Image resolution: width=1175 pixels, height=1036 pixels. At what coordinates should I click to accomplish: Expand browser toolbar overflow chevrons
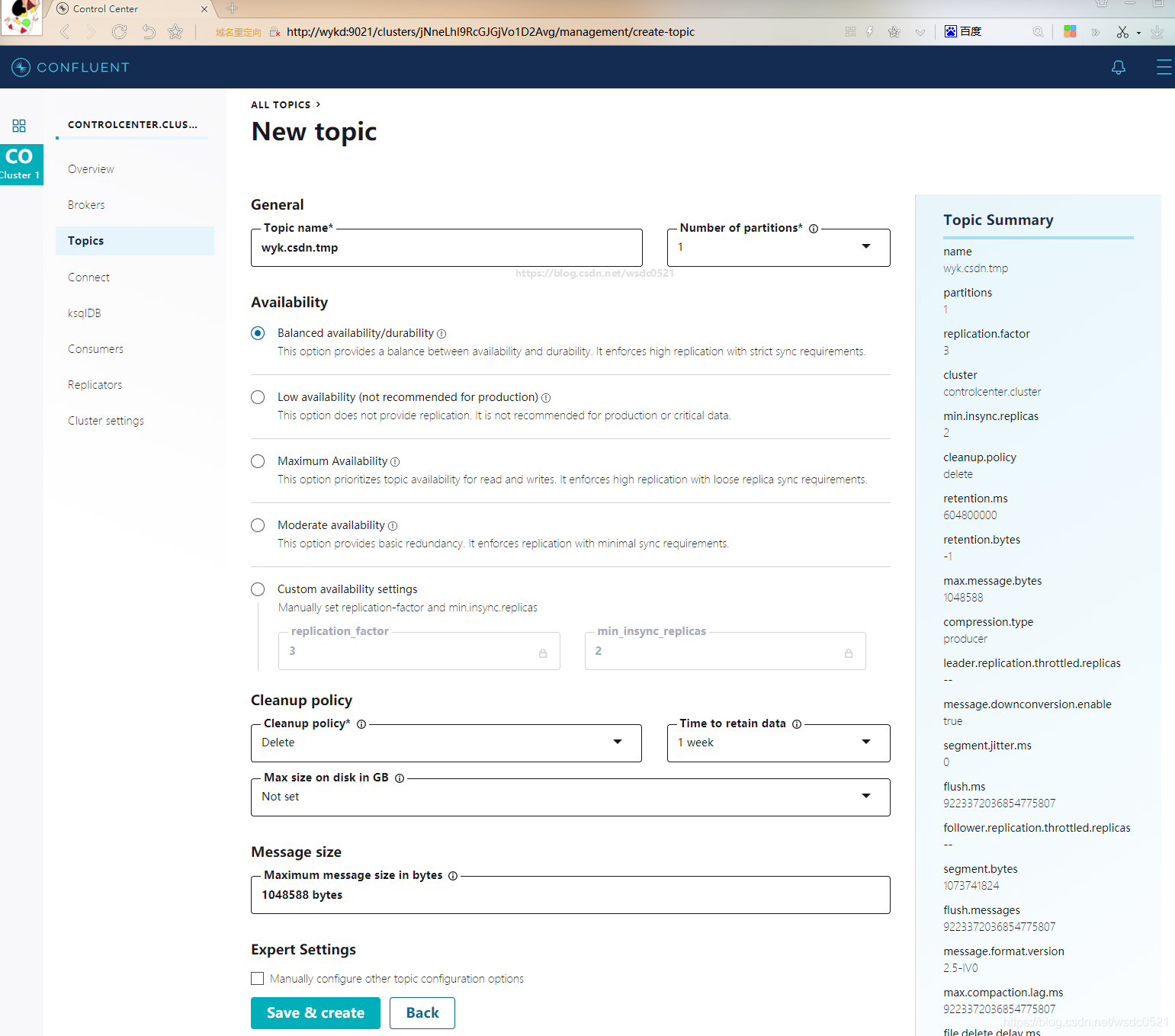pyautogui.click(x=1096, y=32)
